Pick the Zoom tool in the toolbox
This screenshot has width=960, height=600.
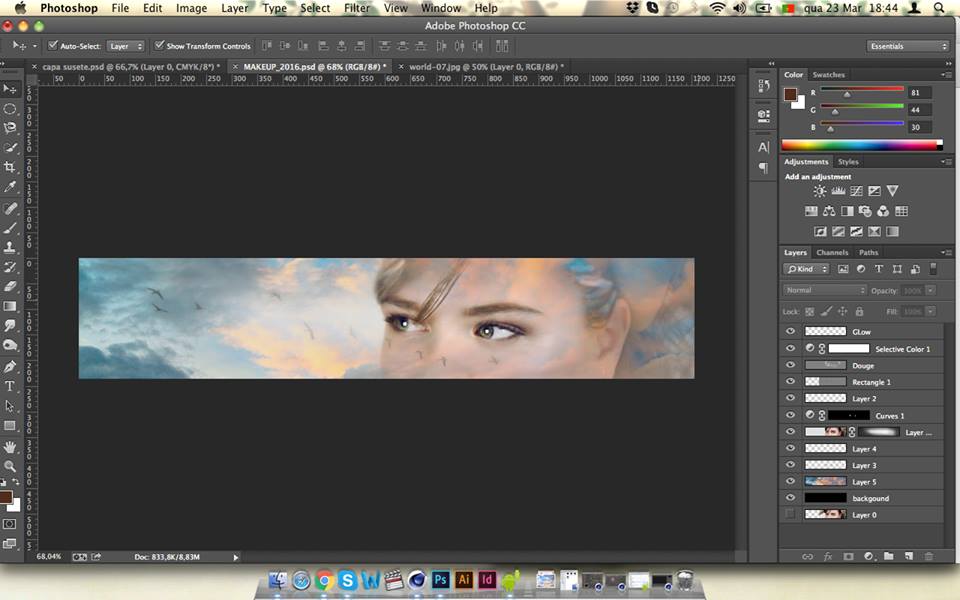tap(10, 466)
